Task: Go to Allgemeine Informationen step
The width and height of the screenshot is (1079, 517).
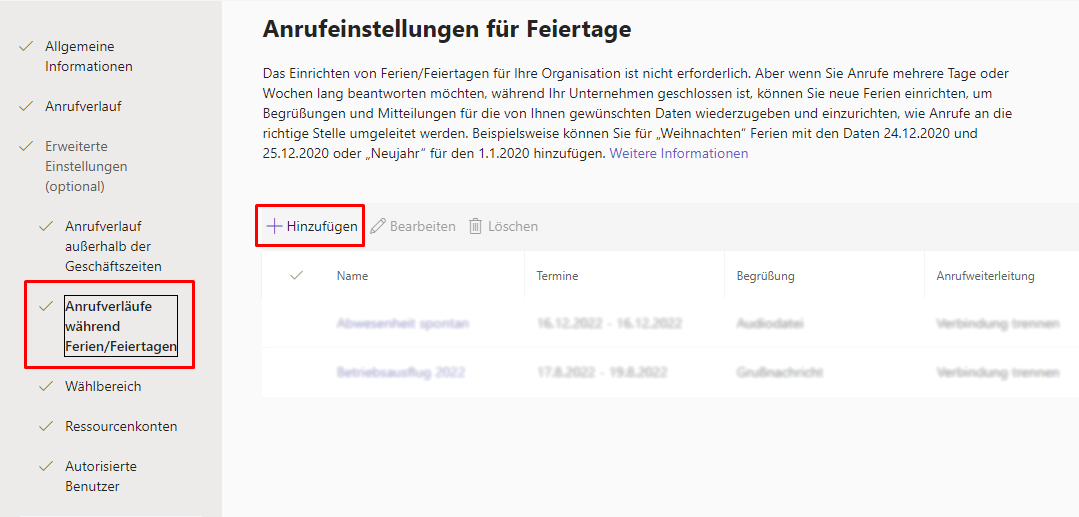Action: tap(88, 57)
